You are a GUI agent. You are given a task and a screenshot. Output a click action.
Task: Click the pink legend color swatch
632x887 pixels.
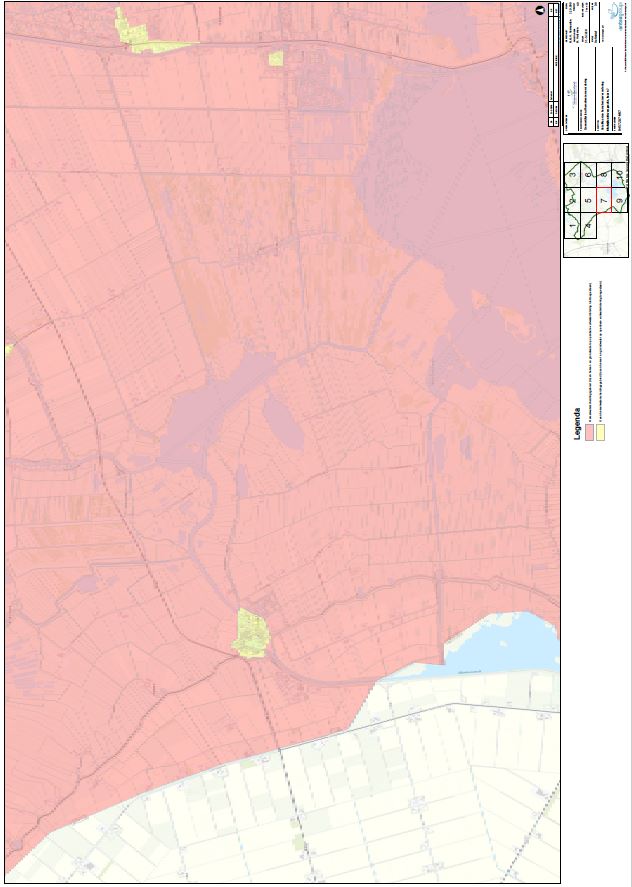point(591,433)
